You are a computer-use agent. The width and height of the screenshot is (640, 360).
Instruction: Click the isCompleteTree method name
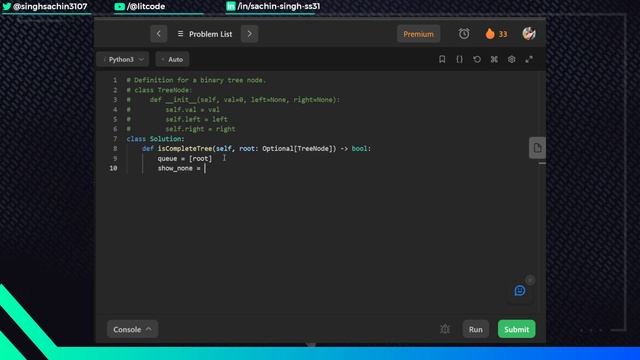click(x=185, y=149)
